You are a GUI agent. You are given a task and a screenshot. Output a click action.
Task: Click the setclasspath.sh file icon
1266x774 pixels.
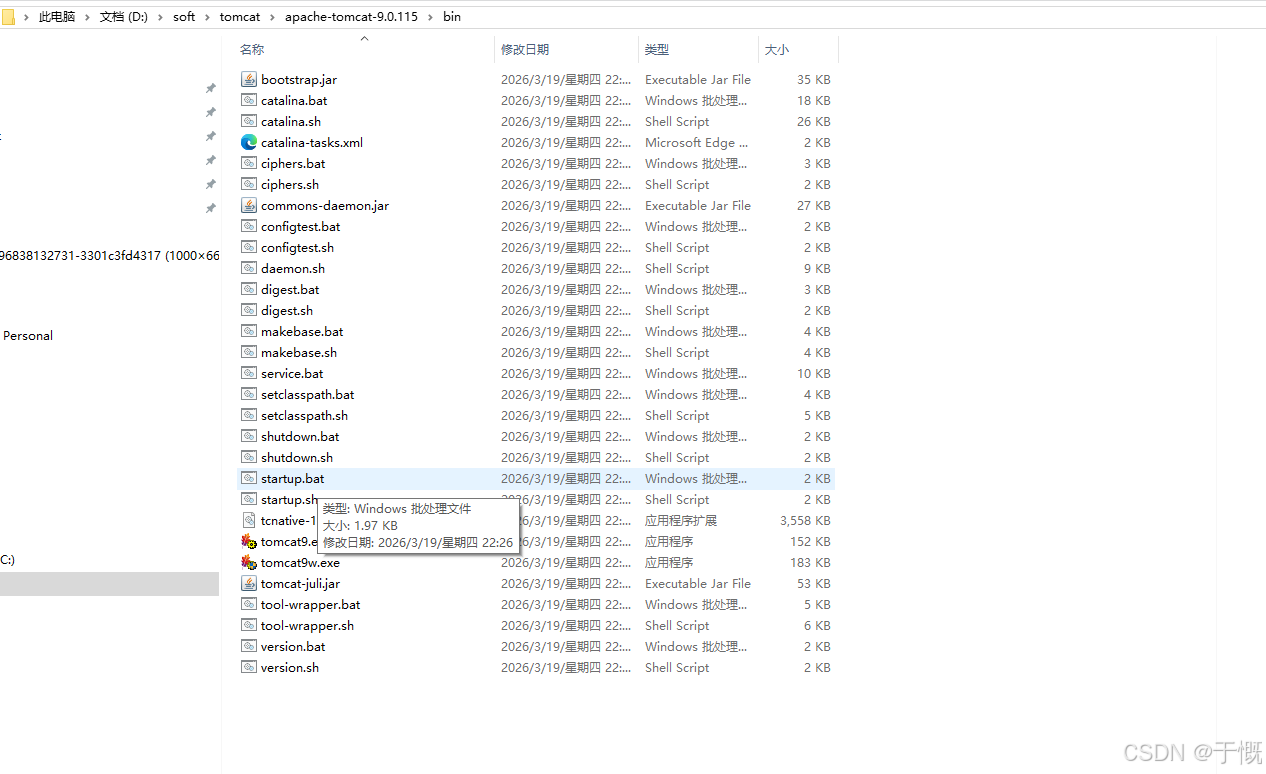[249, 415]
